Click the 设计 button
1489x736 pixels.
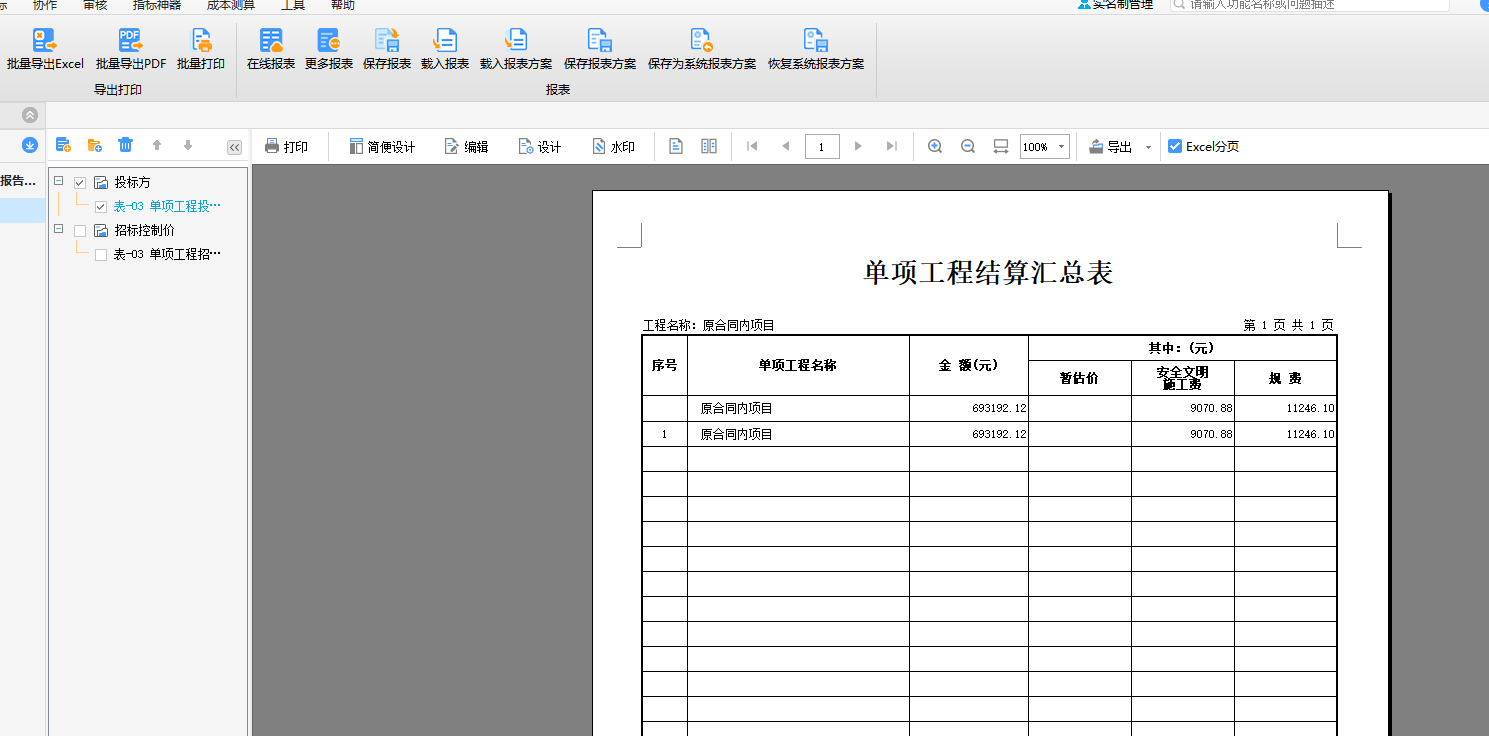540,146
